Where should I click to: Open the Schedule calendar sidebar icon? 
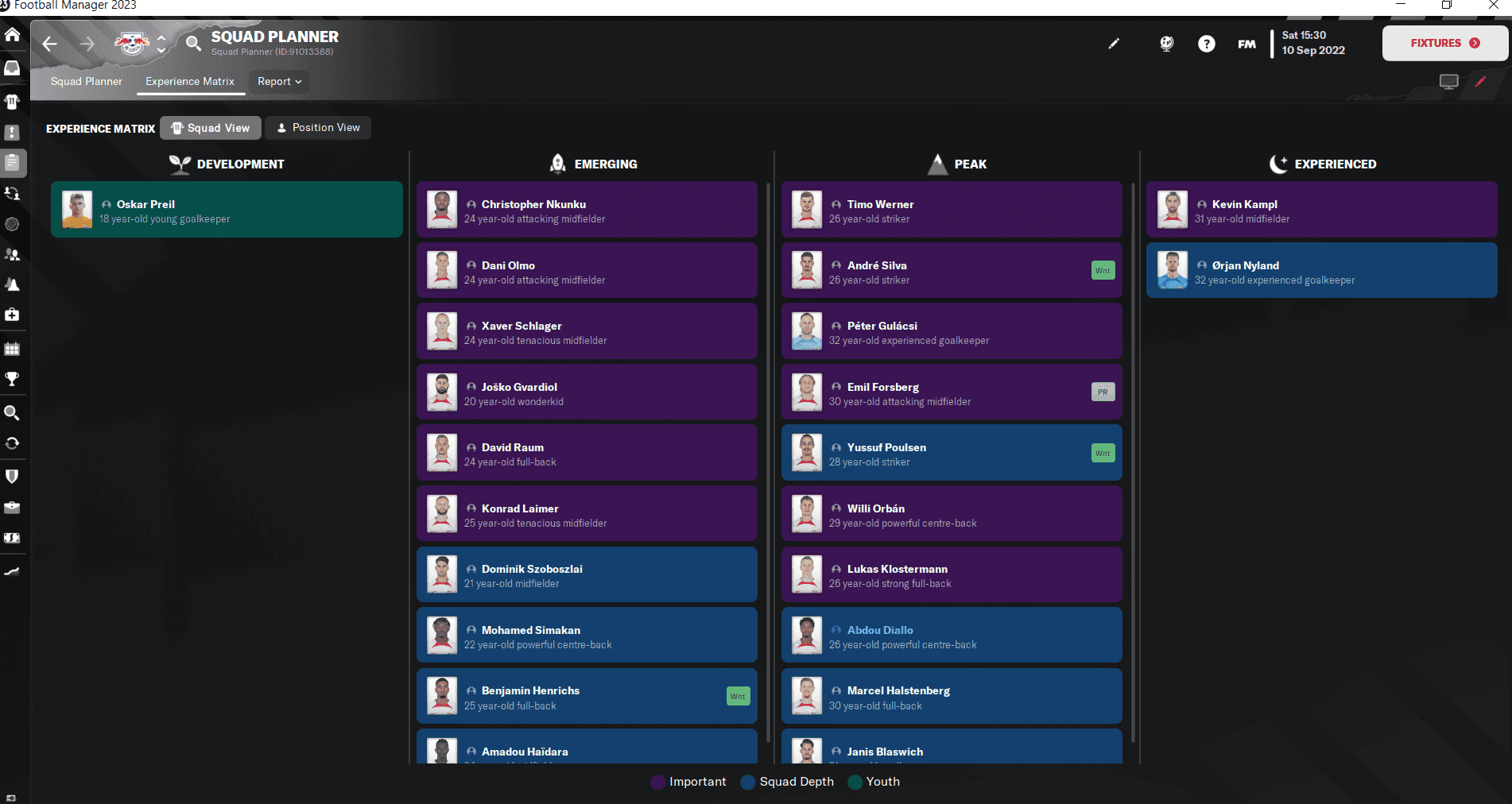coord(13,349)
